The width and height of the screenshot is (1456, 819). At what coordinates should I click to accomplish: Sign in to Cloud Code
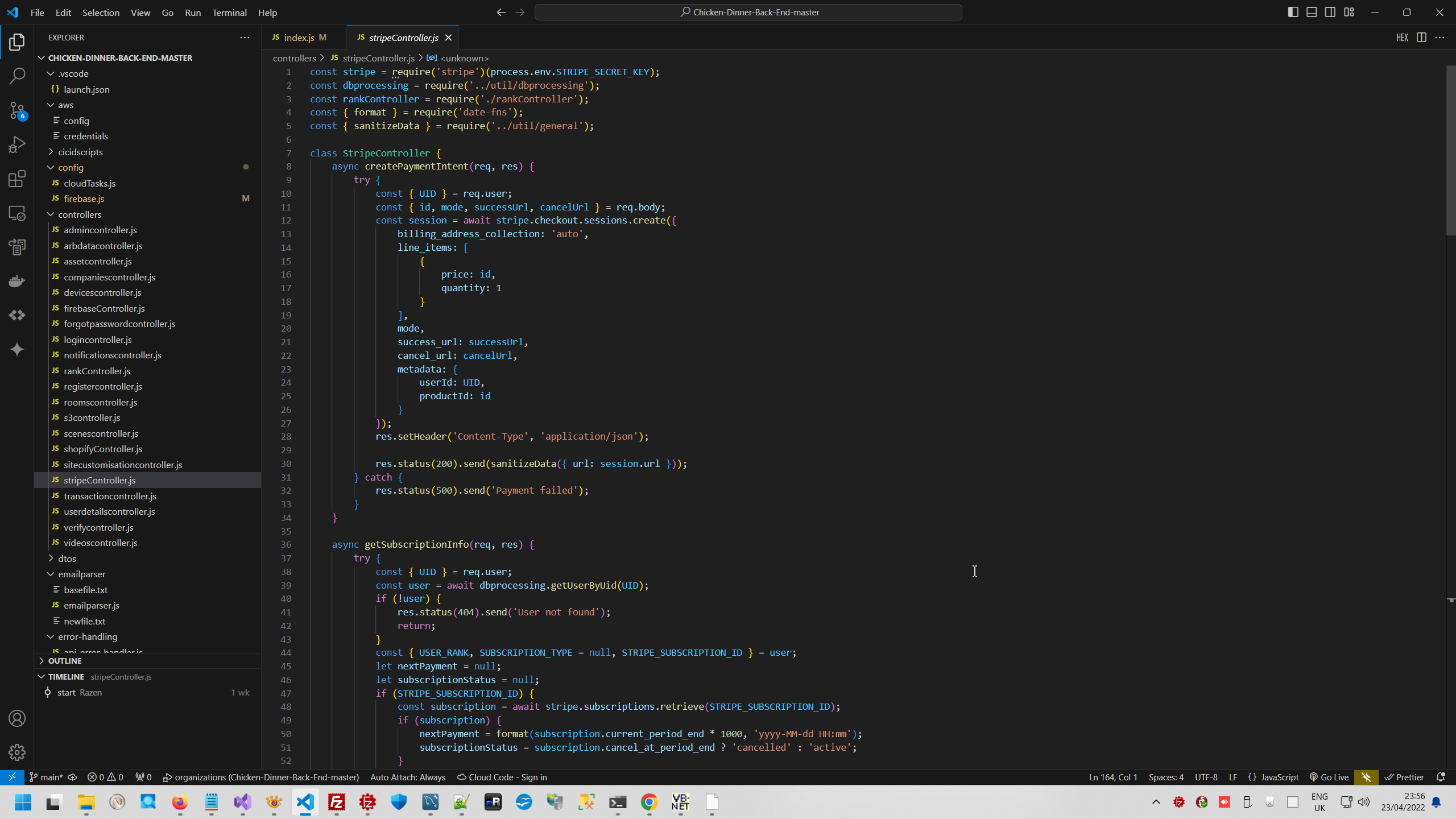501,777
